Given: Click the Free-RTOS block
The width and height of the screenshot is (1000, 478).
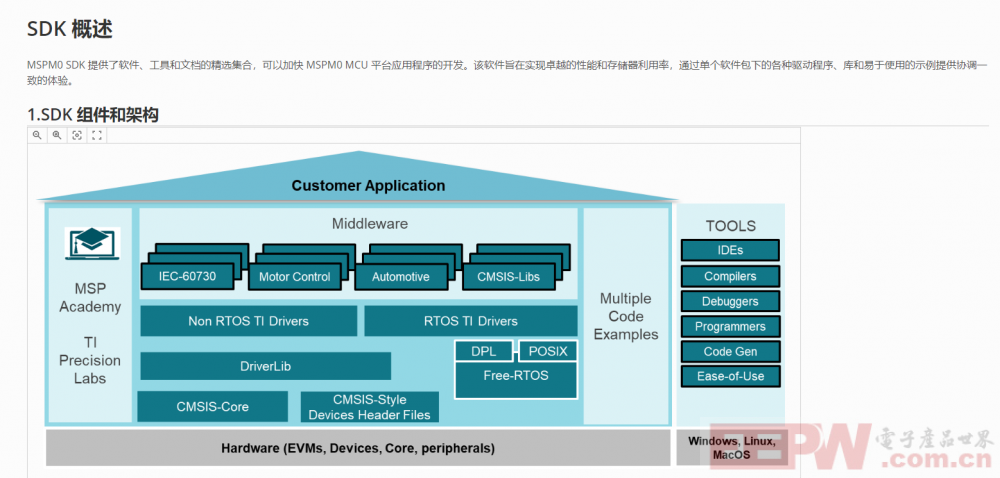Looking at the screenshot, I should 516,380.
